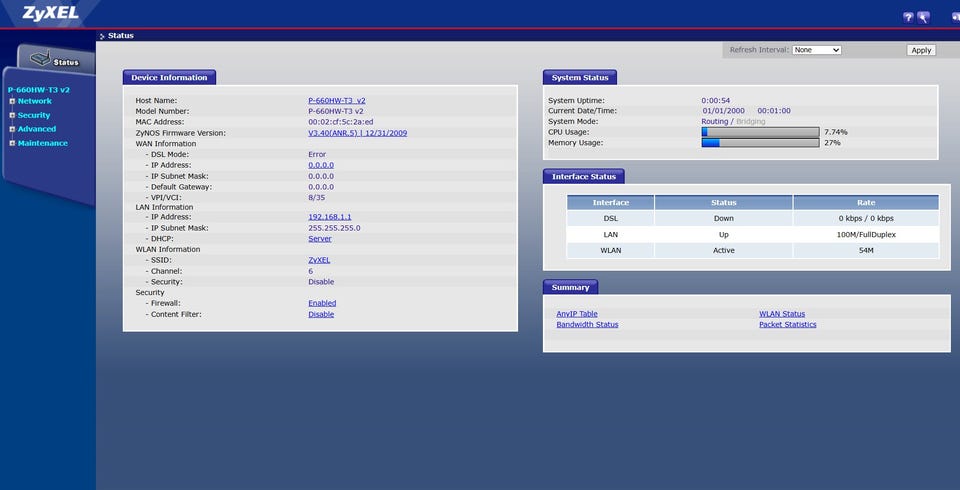Click the Interface Status panel header

pos(583,176)
